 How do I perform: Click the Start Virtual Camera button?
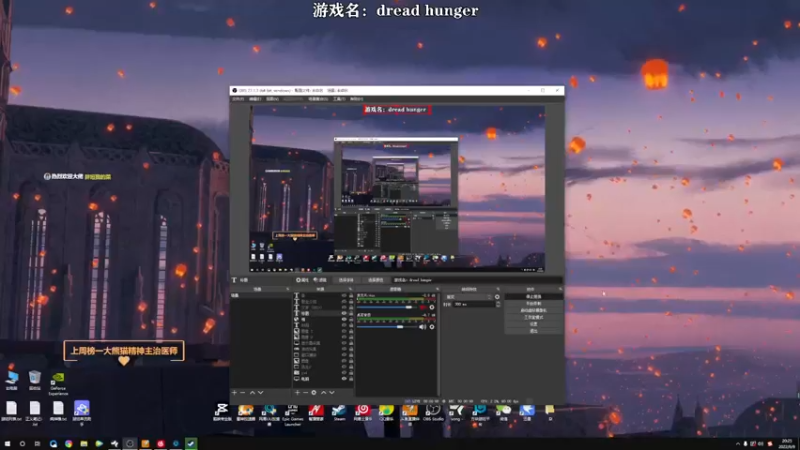click(534, 310)
